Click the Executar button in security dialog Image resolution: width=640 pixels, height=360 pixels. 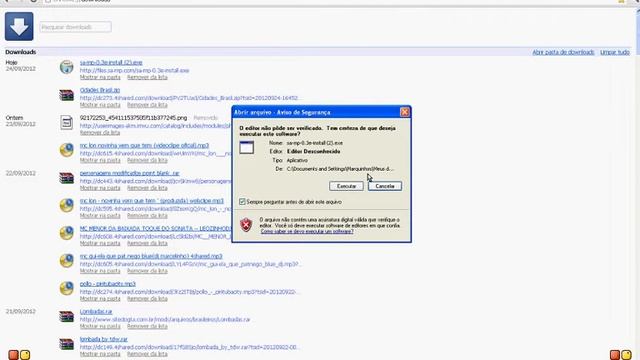346,186
